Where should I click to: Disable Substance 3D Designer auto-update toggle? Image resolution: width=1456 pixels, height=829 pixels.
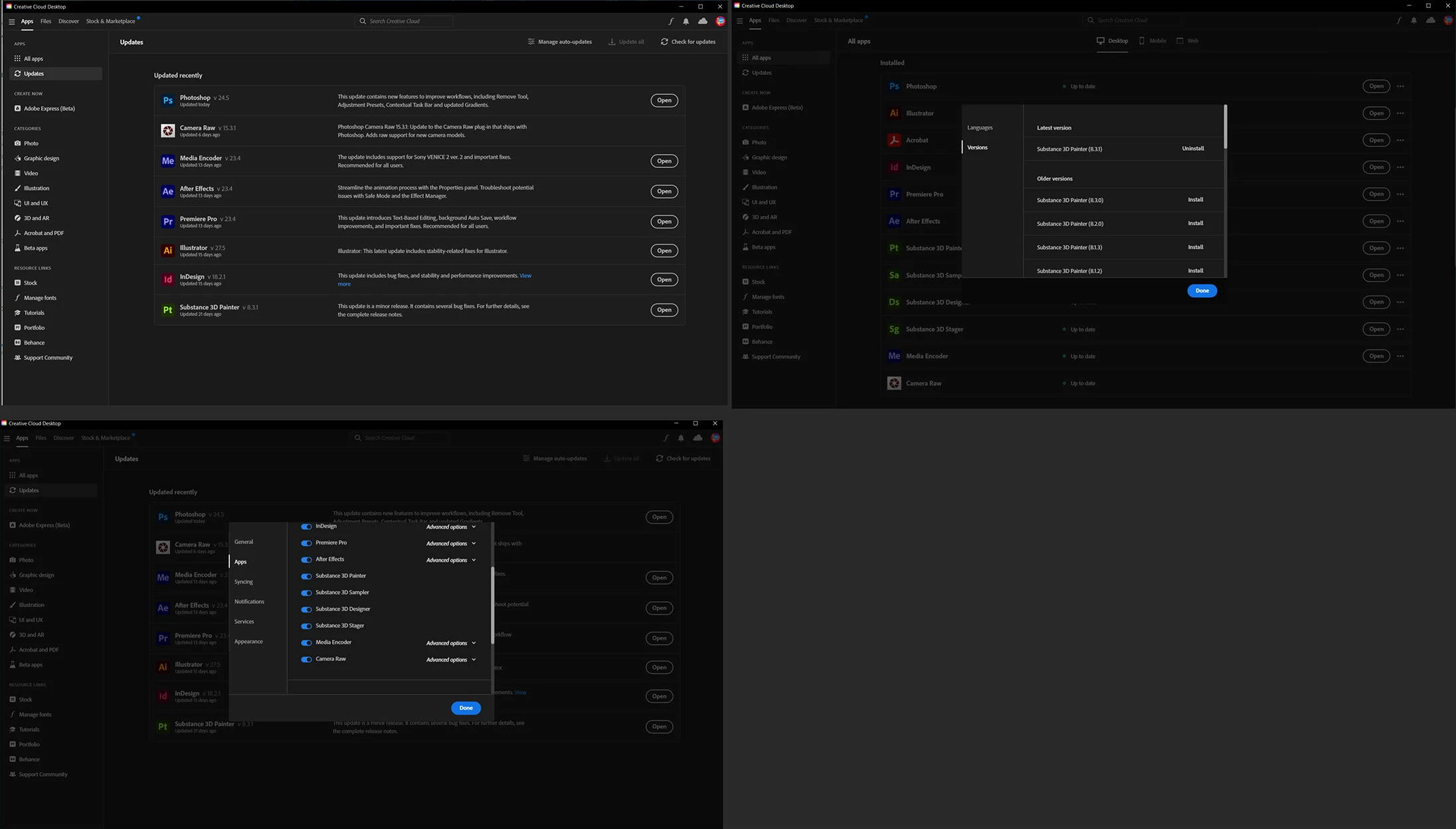click(x=306, y=610)
